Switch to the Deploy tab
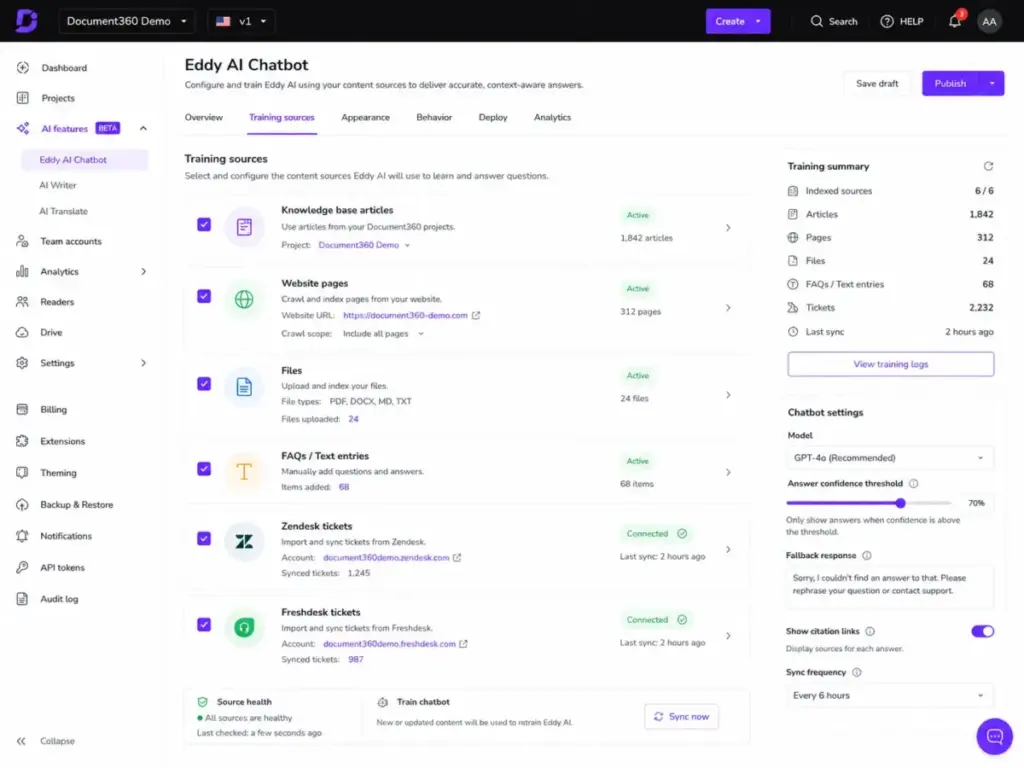This screenshot has width=1024, height=768. pyautogui.click(x=492, y=118)
